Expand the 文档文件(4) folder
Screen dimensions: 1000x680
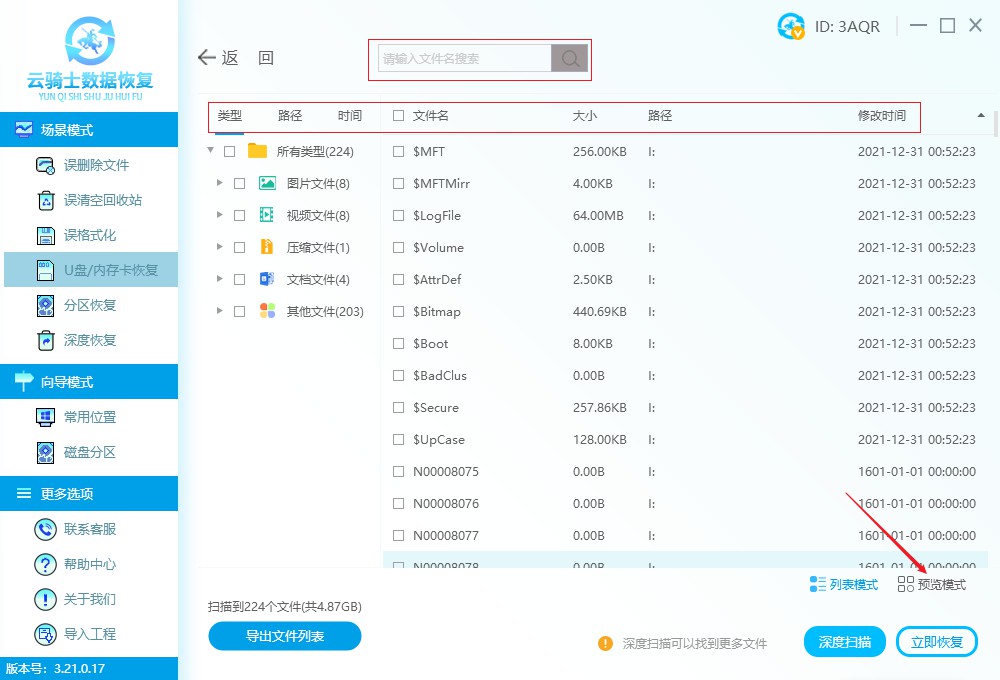[219, 278]
